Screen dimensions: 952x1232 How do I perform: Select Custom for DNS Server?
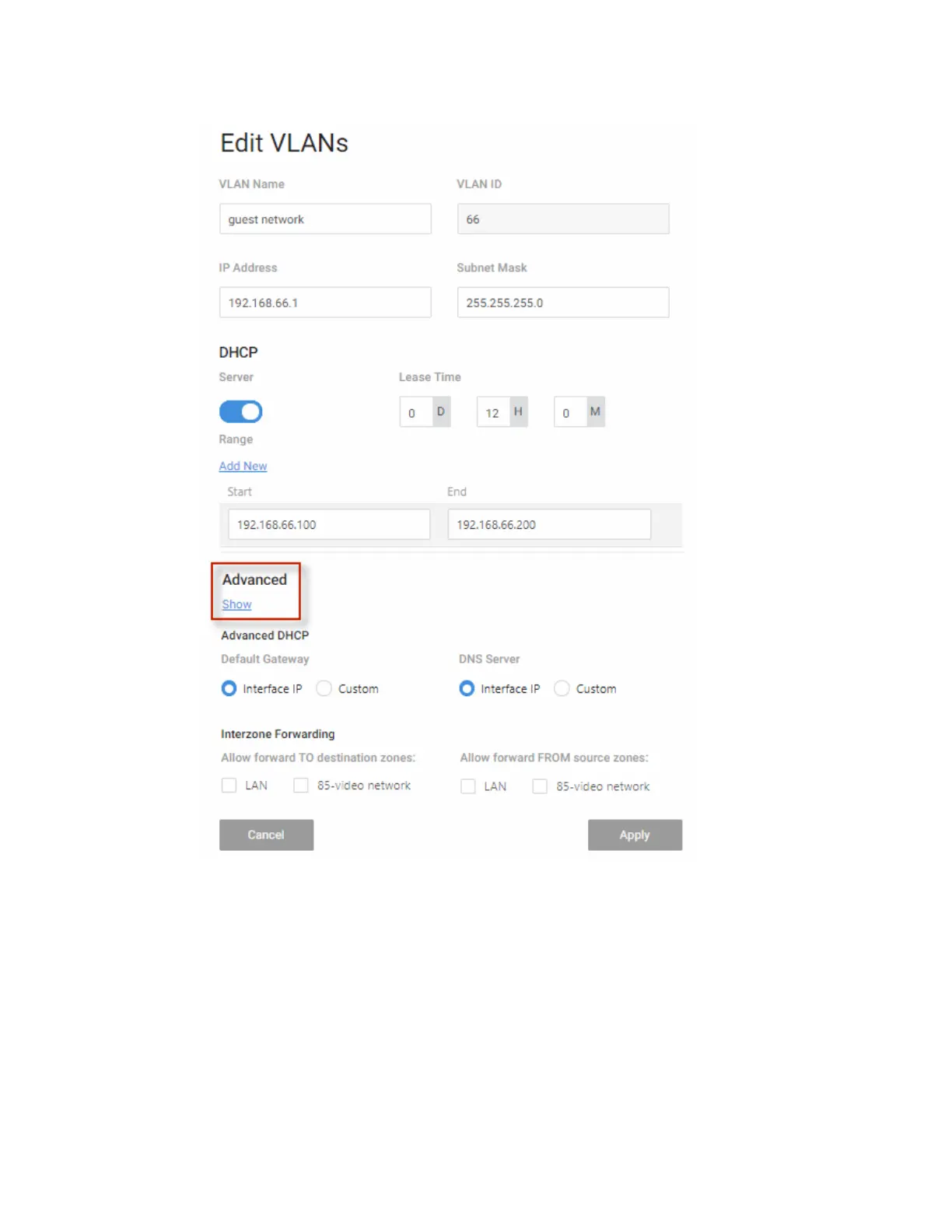pos(562,688)
